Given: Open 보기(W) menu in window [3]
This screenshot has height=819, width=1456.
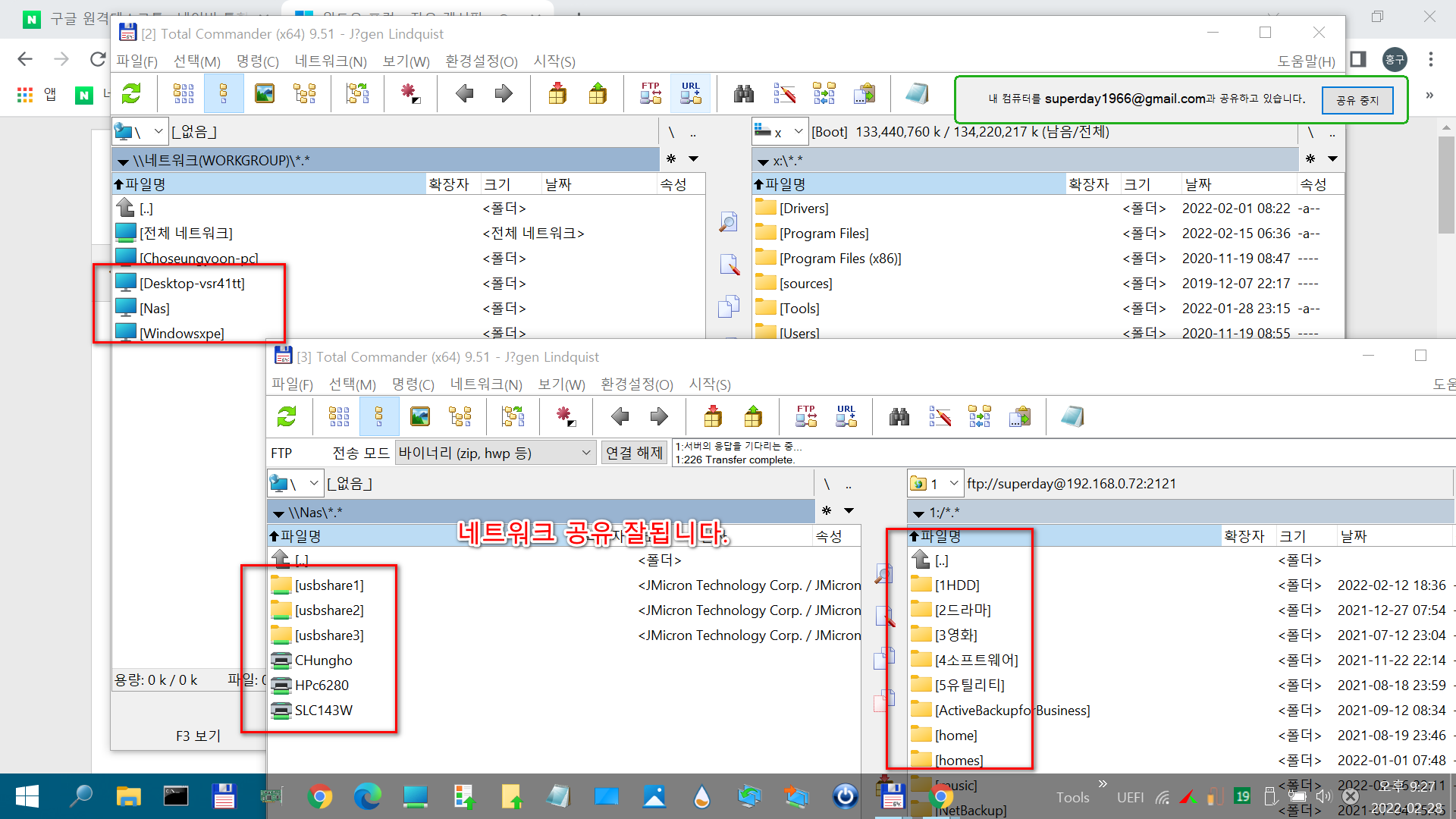Looking at the screenshot, I should click(x=561, y=384).
